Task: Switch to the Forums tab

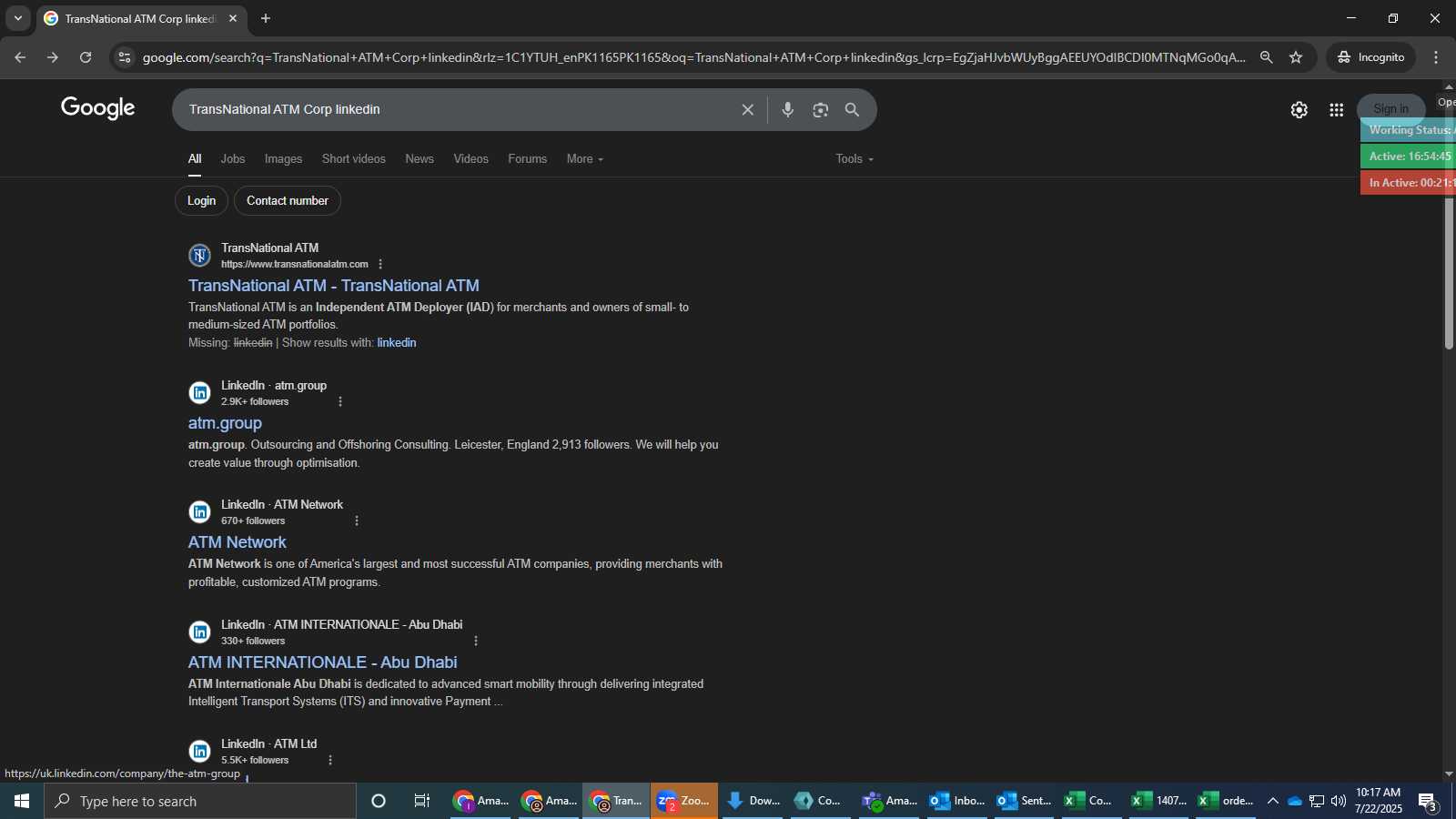Action: pos(528,158)
